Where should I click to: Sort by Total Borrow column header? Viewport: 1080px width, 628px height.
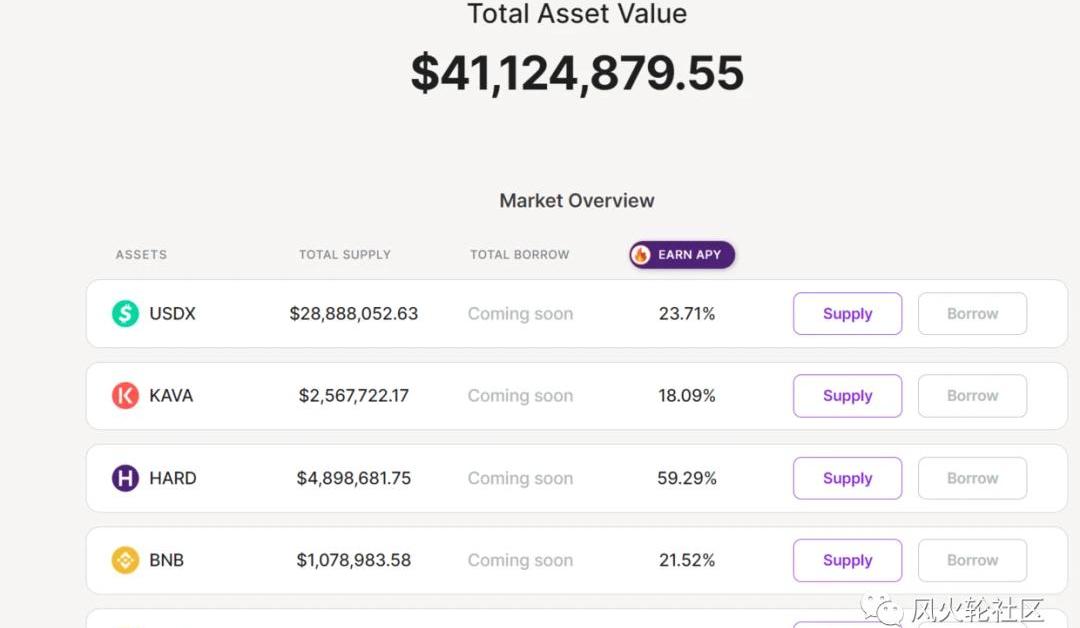(x=520, y=255)
